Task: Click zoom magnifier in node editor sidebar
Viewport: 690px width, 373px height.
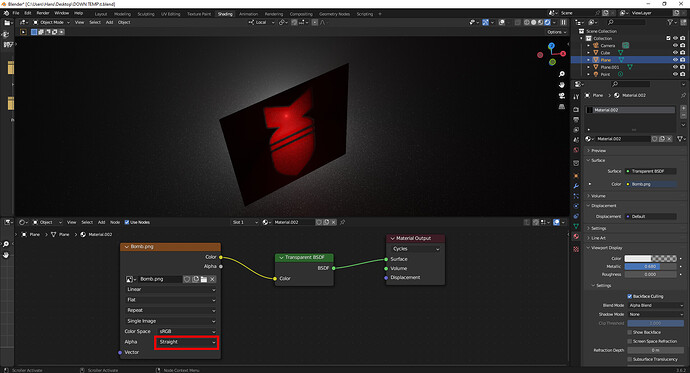Action: click(x=6, y=244)
